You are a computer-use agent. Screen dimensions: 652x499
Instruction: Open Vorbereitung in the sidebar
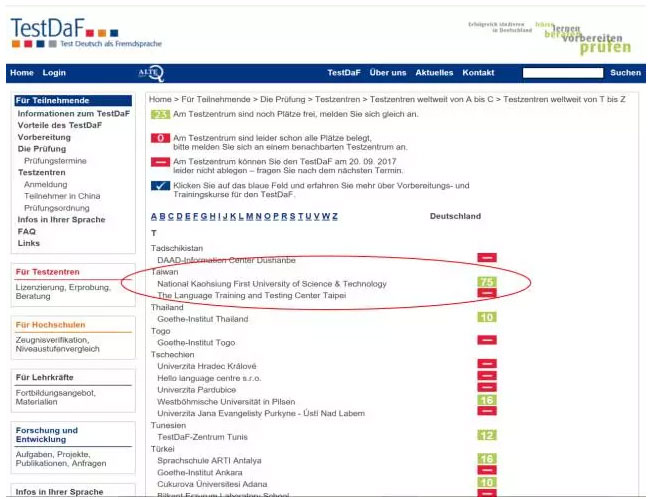point(44,137)
